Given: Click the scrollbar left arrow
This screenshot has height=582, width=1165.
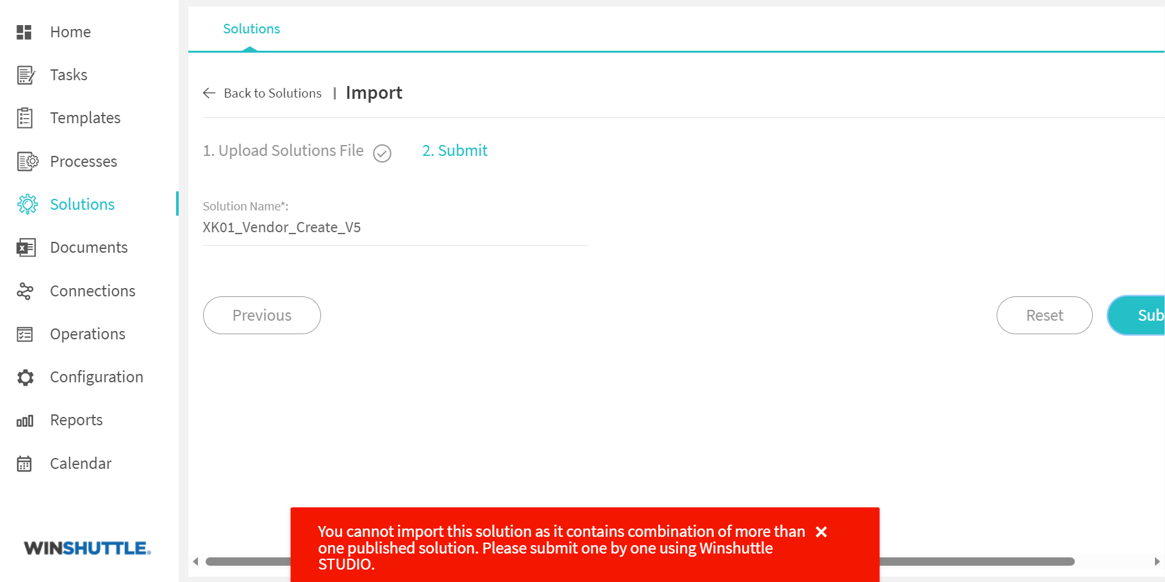Looking at the screenshot, I should (196, 561).
